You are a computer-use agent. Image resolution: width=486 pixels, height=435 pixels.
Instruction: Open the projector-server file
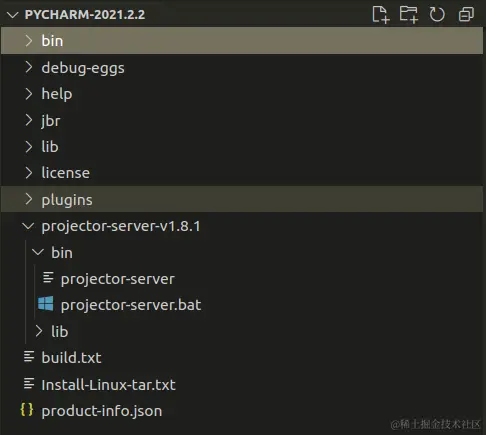point(118,279)
